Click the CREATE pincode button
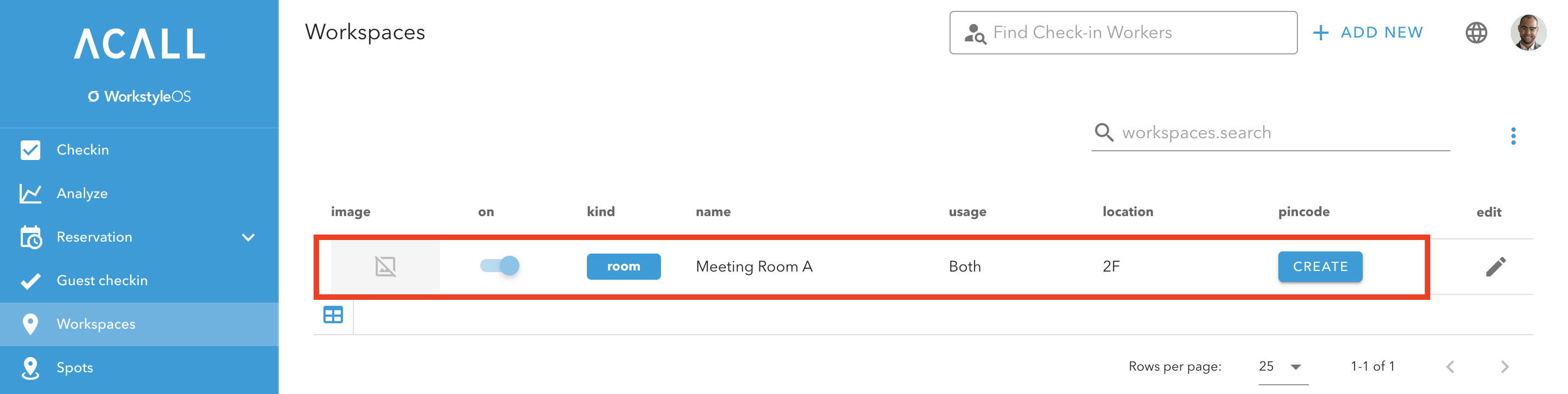 click(1320, 266)
